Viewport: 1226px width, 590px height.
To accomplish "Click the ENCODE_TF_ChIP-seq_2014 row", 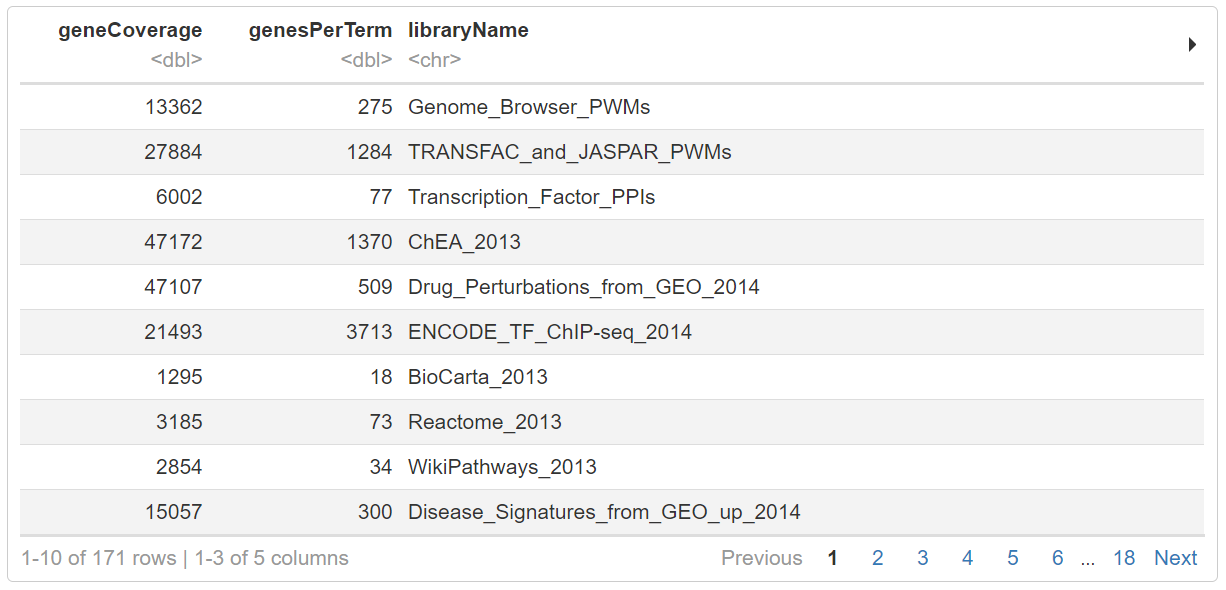I will 549,332.
